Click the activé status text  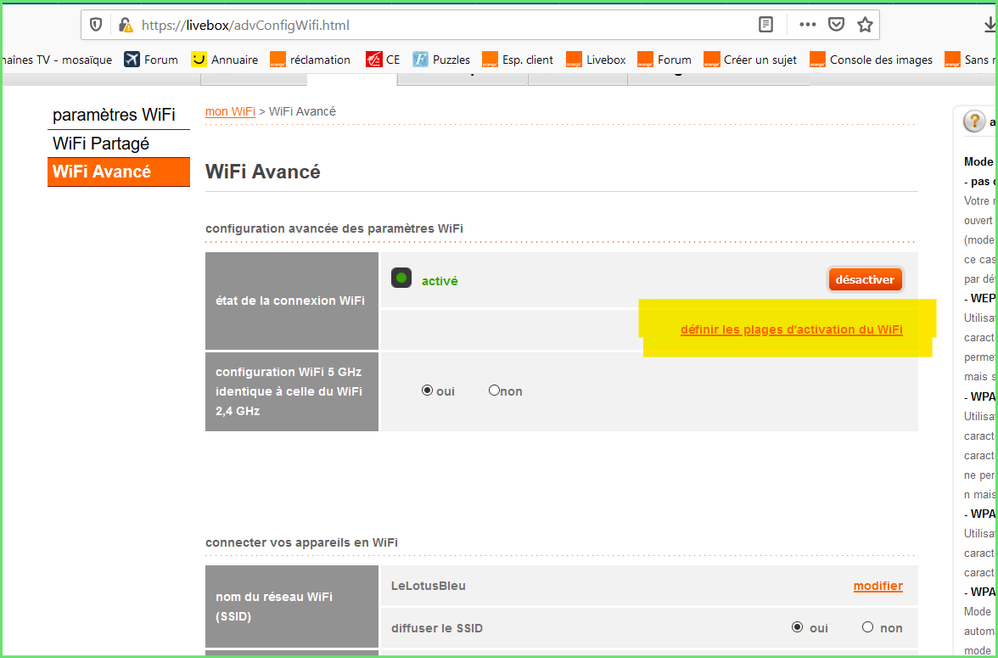(x=440, y=281)
